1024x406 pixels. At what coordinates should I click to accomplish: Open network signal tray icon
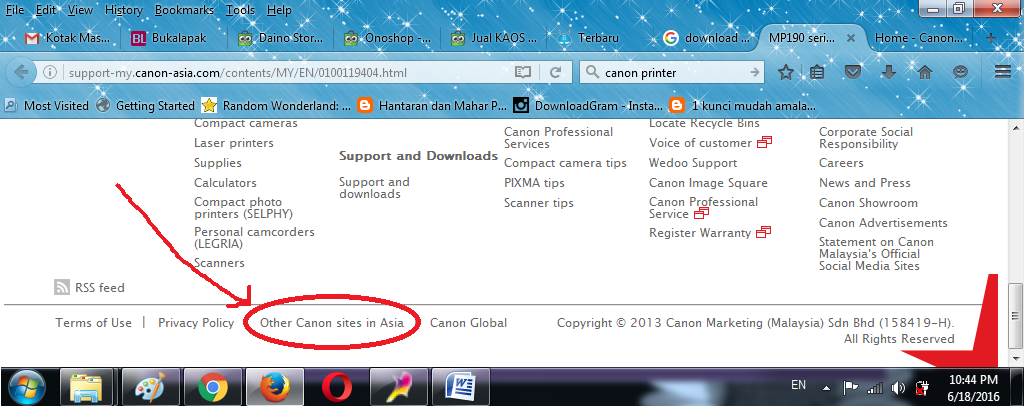click(874, 388)
